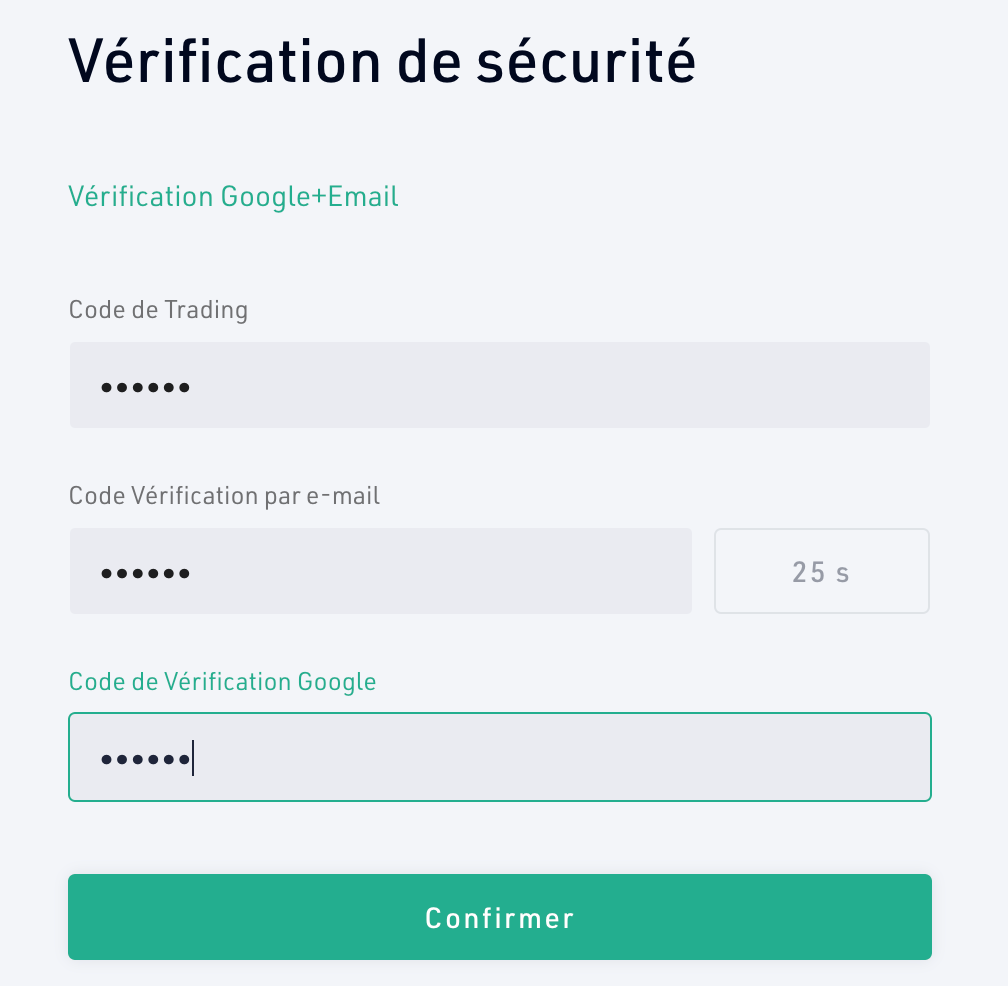Viewport: 1008px width, 986px height.
Task: Click empty area of Code de Trading field
Action: pyautogui.click(x=559, y=385)
